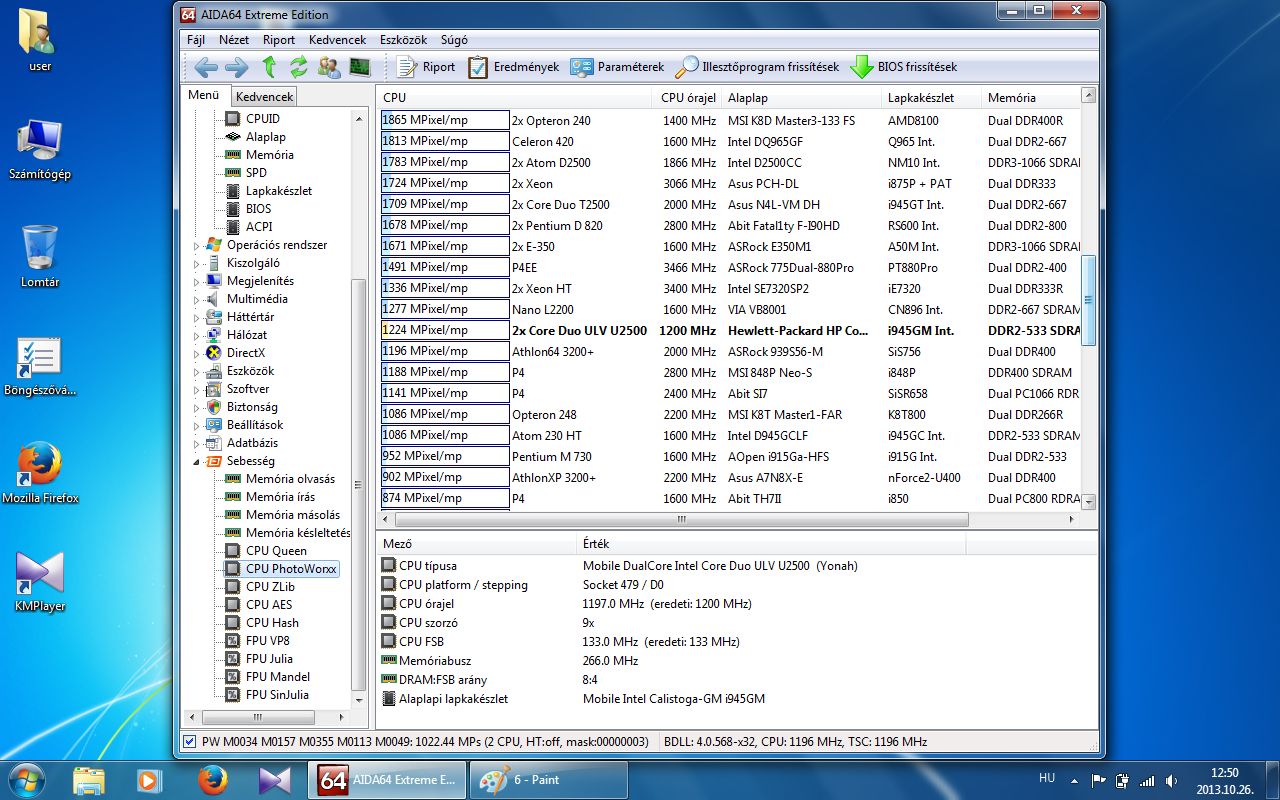Click the horizontal scrollbar of results list
This screenshot has width=1280, height=800.
click(x=681, y=520)
